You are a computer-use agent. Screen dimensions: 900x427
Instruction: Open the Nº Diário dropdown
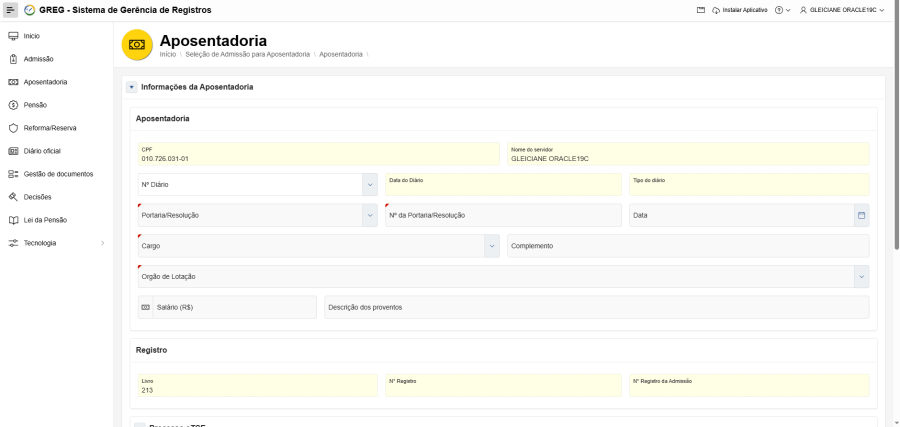pyautogui.click(x=369, y=185)
